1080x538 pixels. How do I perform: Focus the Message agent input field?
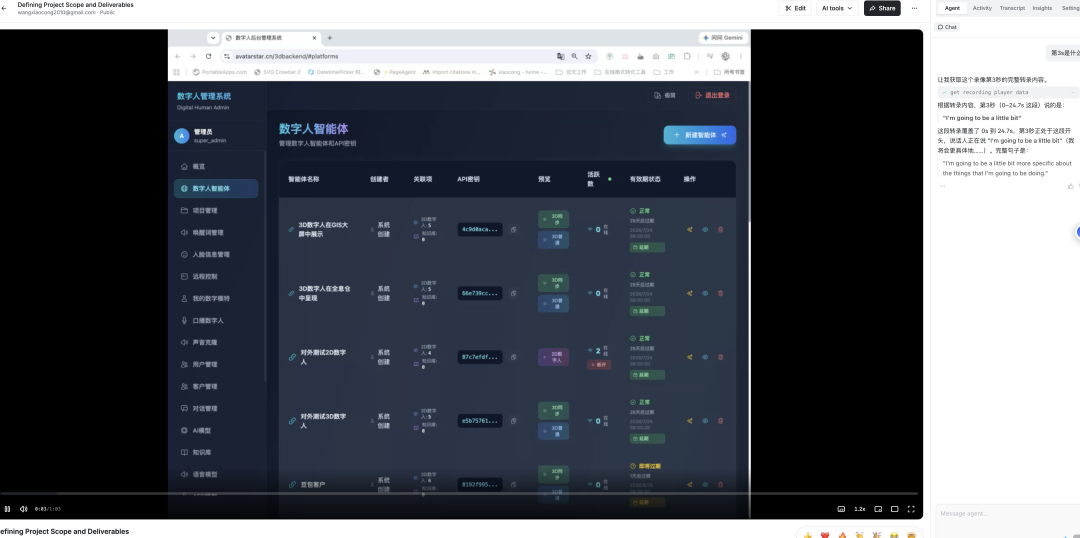tap(1008, 514)
